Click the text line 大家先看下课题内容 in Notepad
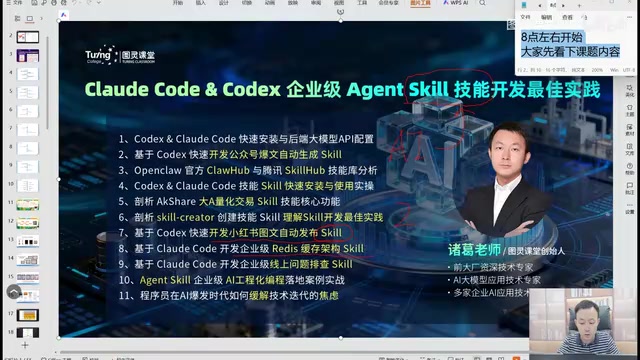The width and height of the screenshot is (640, 360). pyautogui.click(x=570, y=52)
